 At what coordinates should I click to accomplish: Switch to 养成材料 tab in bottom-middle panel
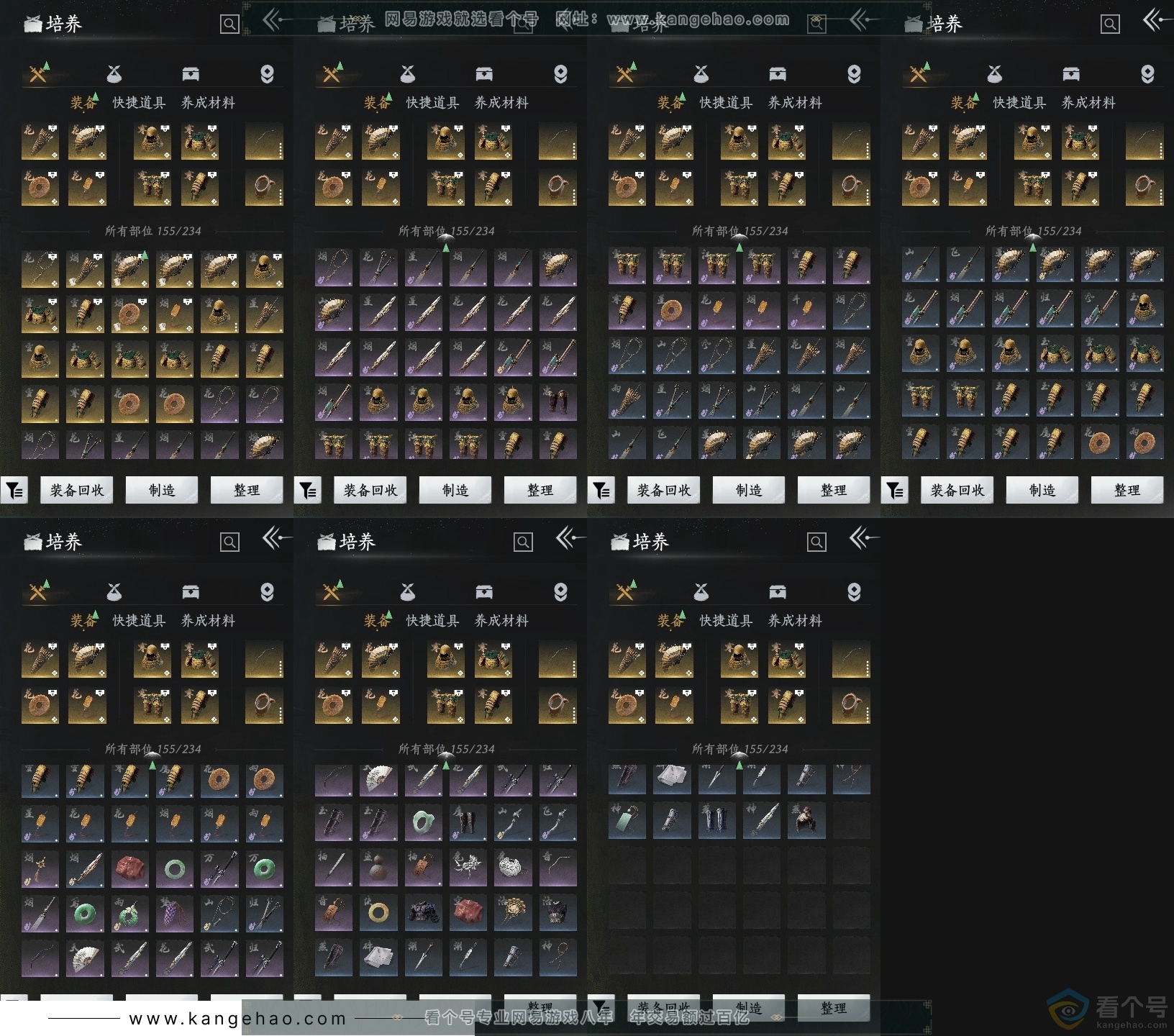coord(502,621)
